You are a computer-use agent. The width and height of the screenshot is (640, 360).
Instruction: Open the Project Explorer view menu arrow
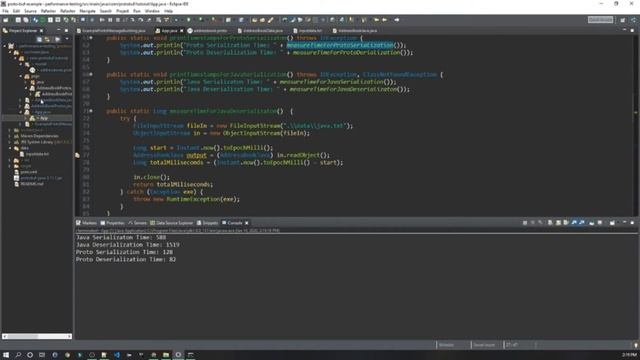tap(67, 39)
